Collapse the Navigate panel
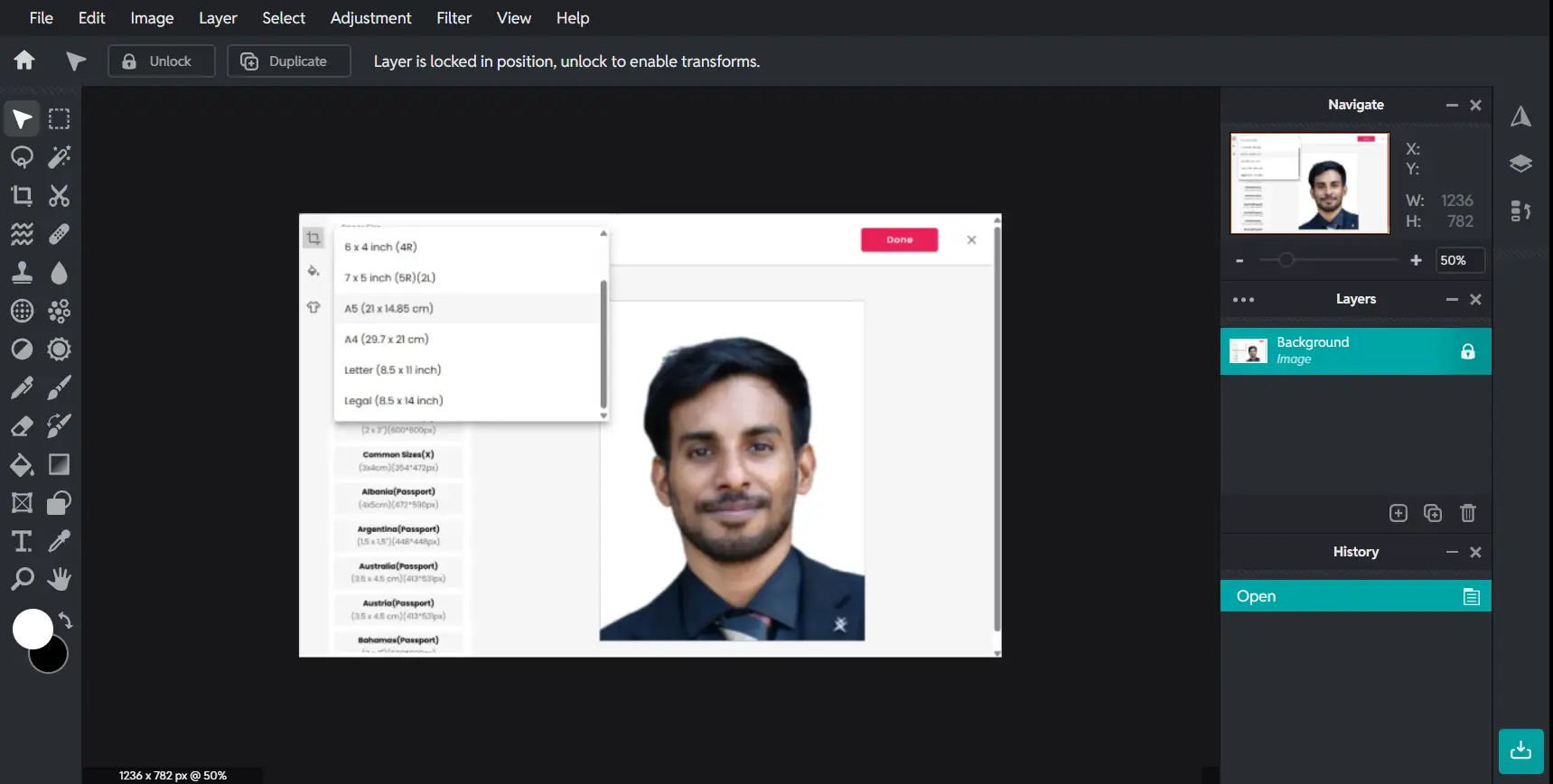Viewport: 1553px width, 784px height. [x=1452, y=105]
